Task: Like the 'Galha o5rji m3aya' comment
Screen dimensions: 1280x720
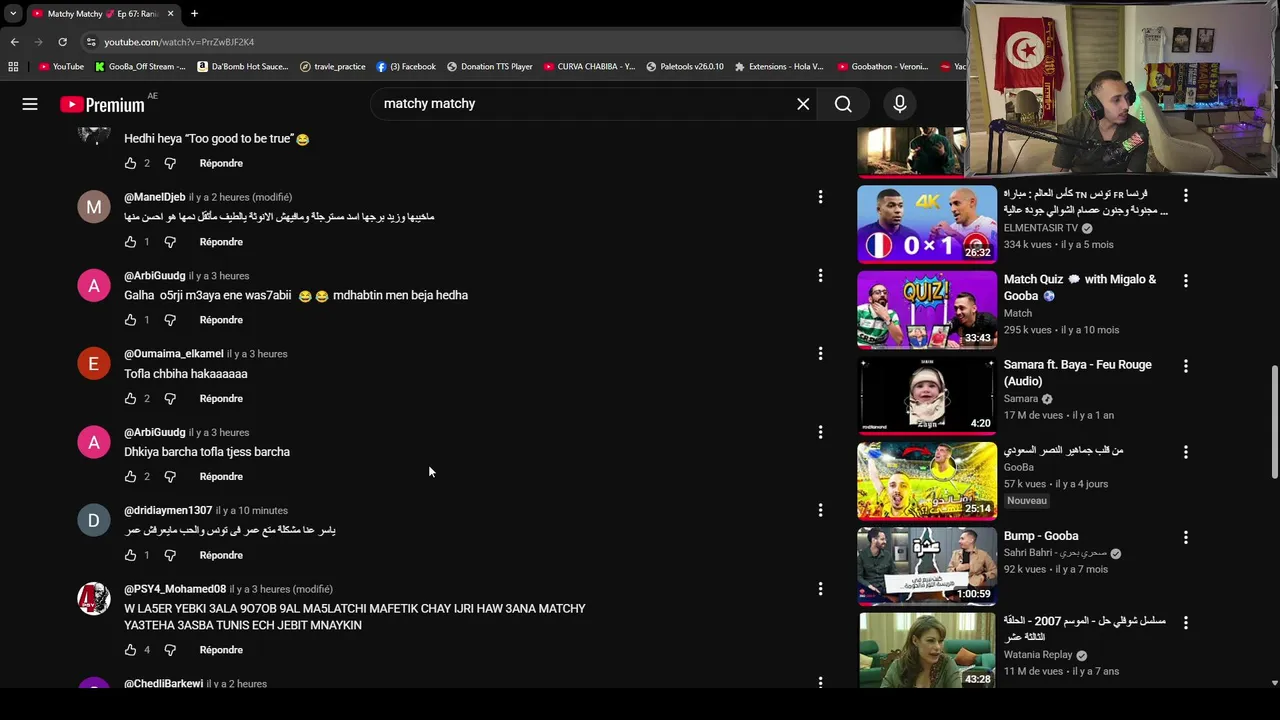Action: pos(130,320)
